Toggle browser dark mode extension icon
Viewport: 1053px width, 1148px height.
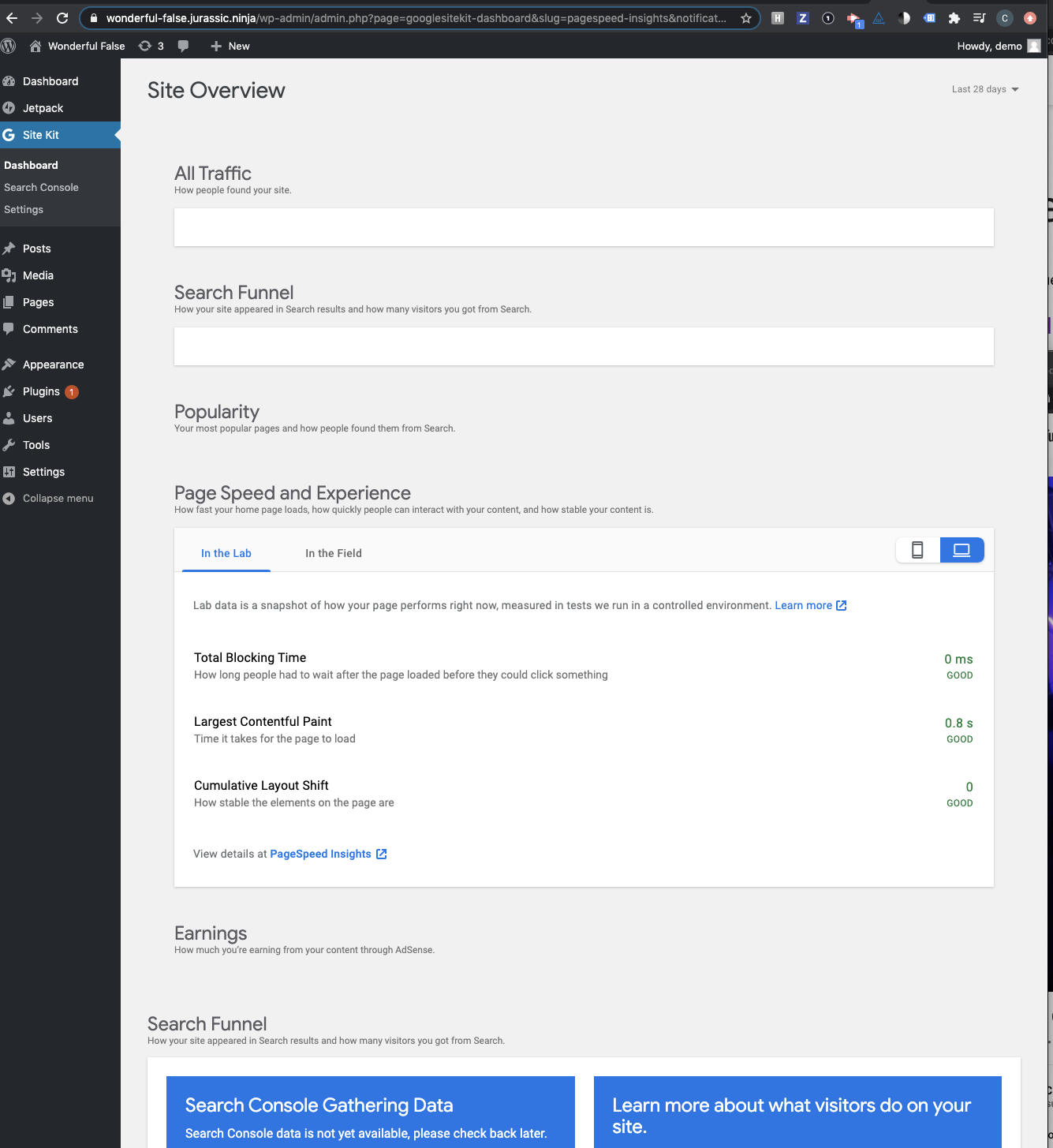[904, 17]
